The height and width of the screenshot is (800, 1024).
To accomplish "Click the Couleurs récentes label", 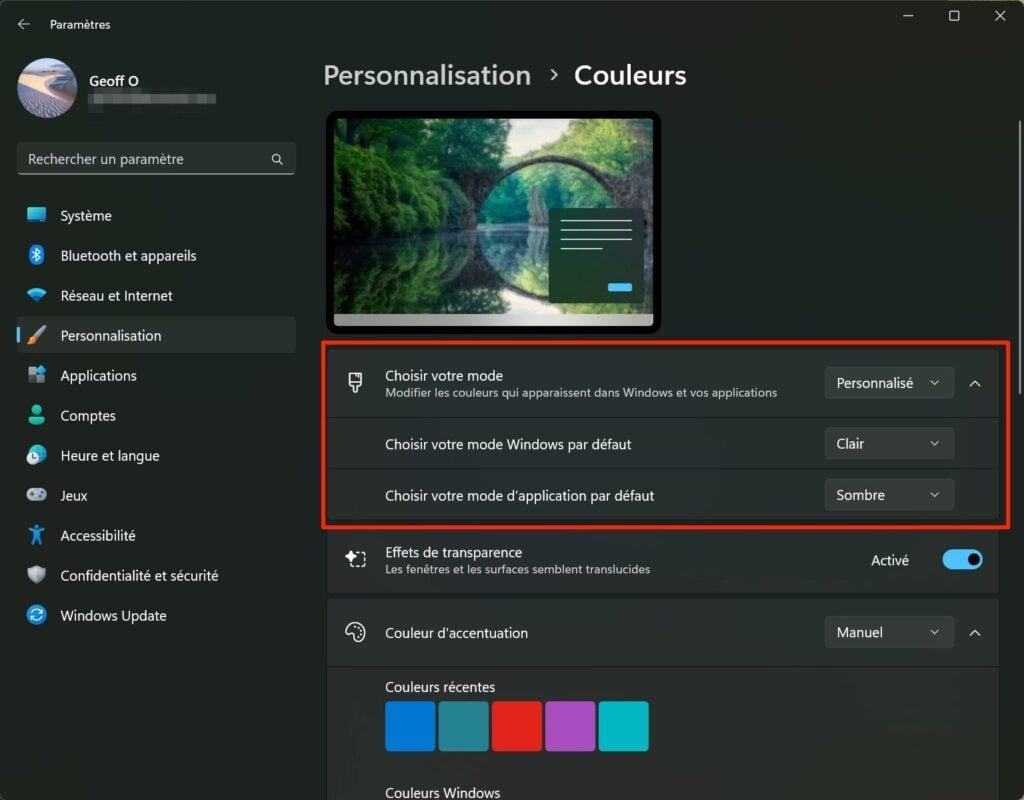I will [x=440, y=687].
